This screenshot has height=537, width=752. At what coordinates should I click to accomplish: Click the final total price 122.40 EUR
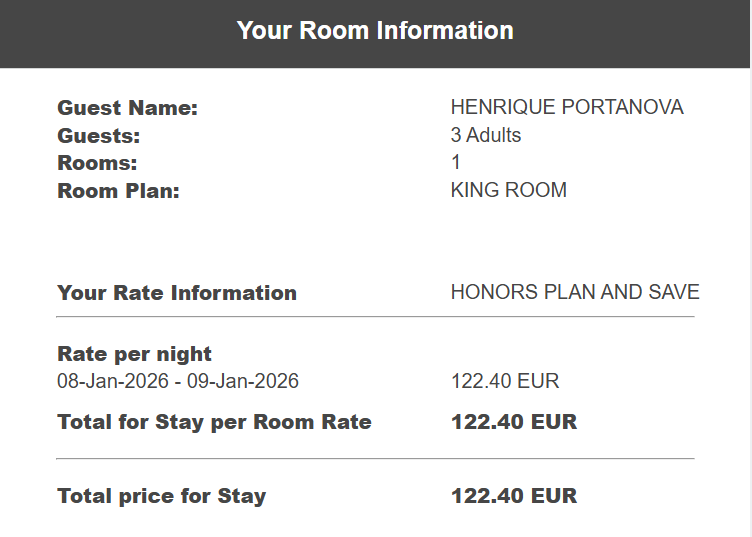(x=514, y=496)
